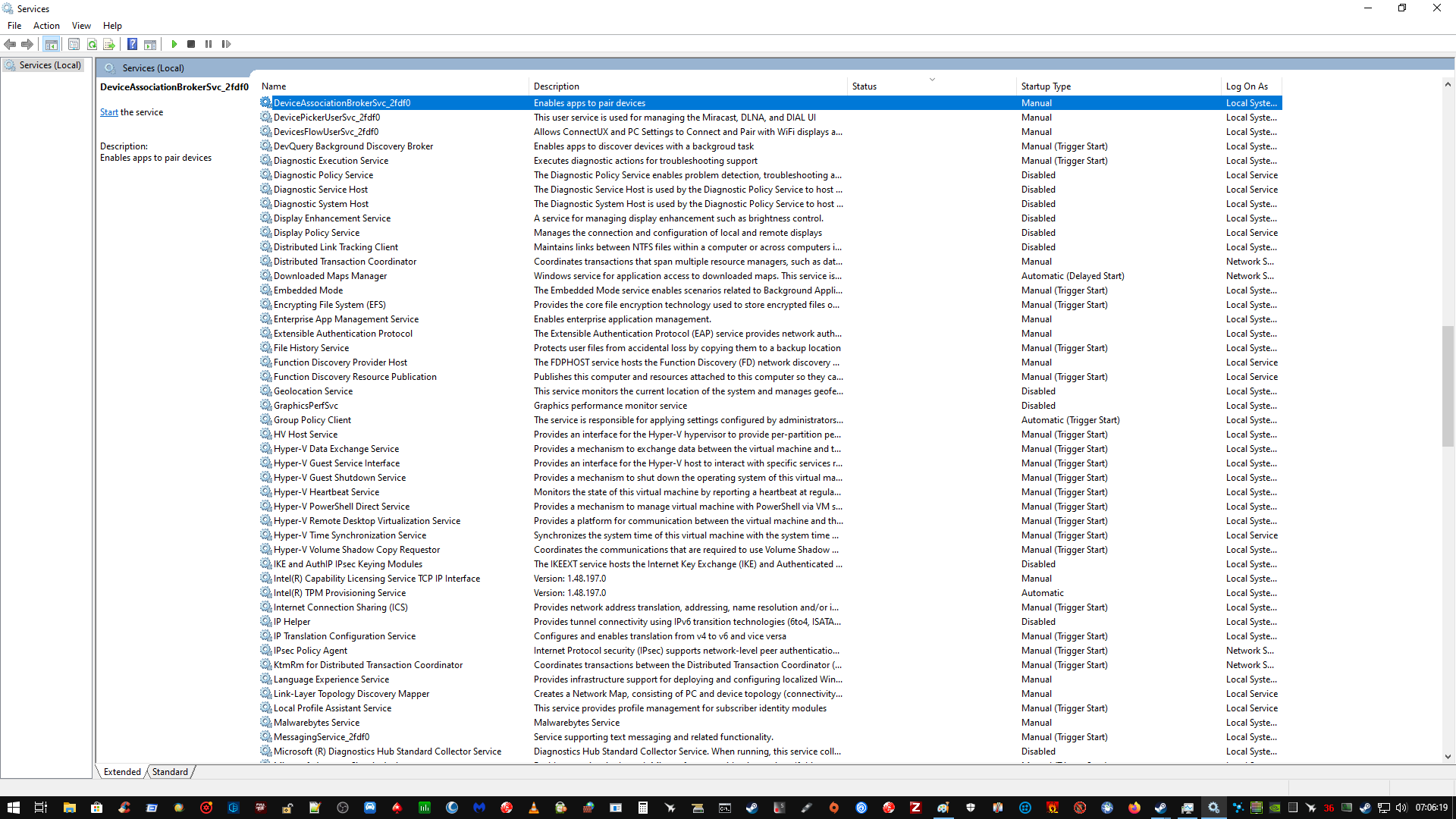Click the vertical scrollbar down arrow
1456x819 pixels.
(x=1448, y=756)
